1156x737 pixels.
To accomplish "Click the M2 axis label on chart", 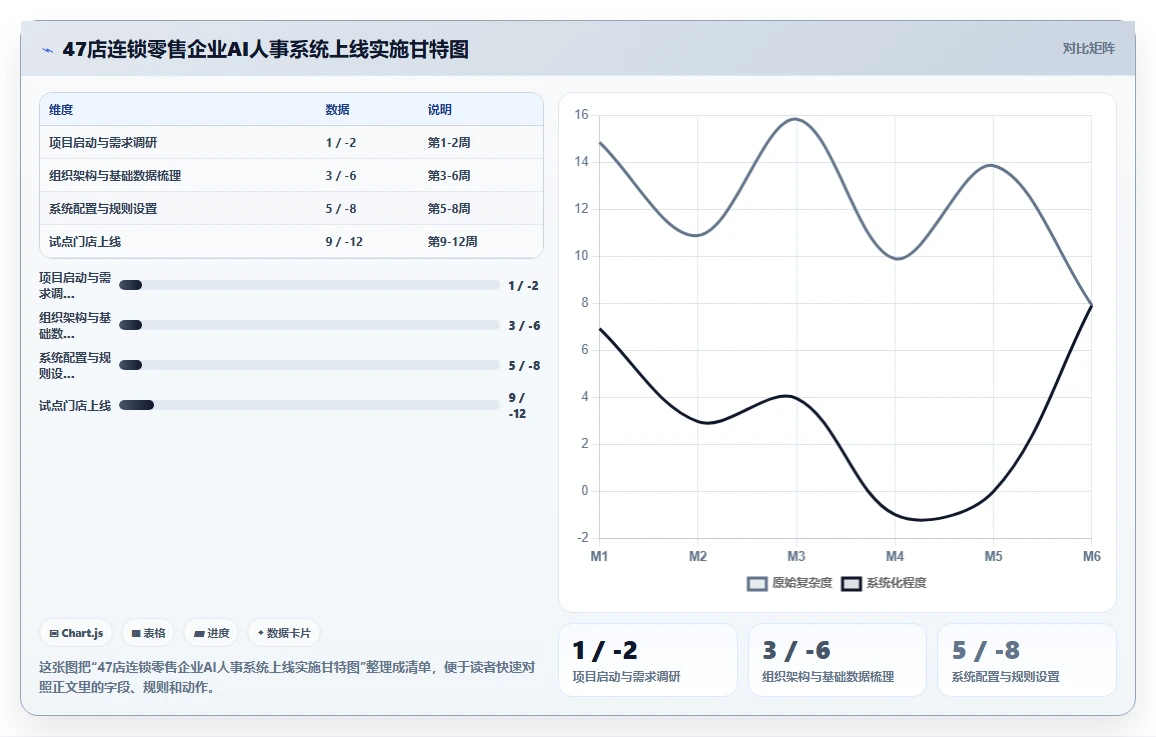I will coord(697,556).
